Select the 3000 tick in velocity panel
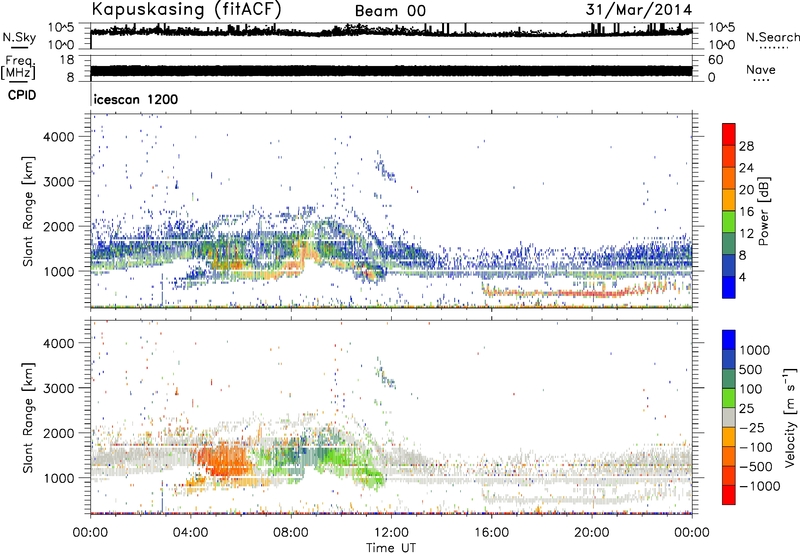Image resolution: width=800 pixels, height=554 pixels. point(59,388)
